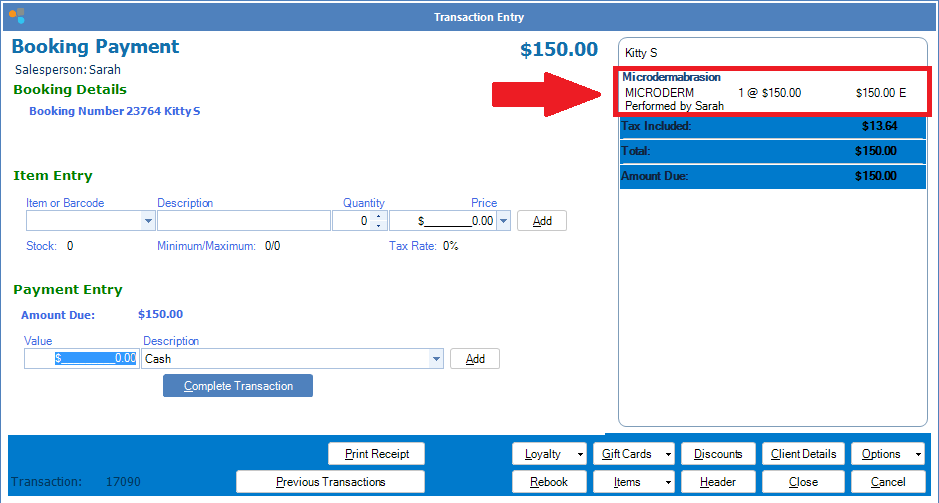939x503 pixels.
Task: Click the Item Description text field
Action: coord(243,221)
